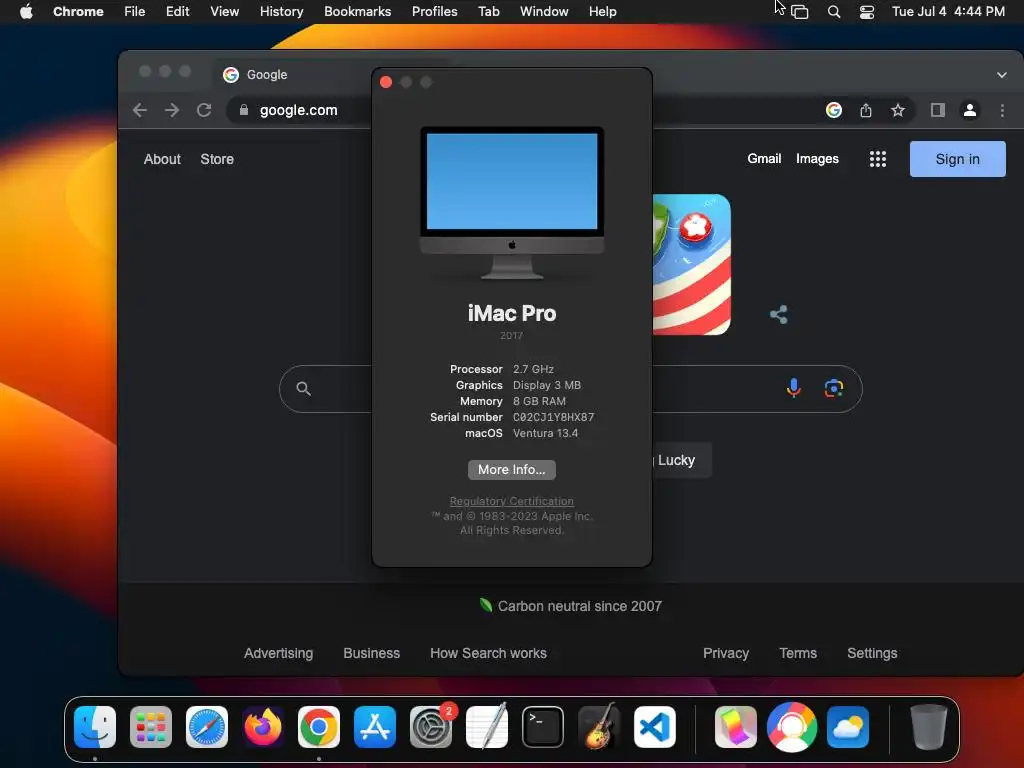The width and height of the screenshot is (1024, 768).
Task: Click the Stage Manager menu bar icon
Action: click(x=799, y=12)
